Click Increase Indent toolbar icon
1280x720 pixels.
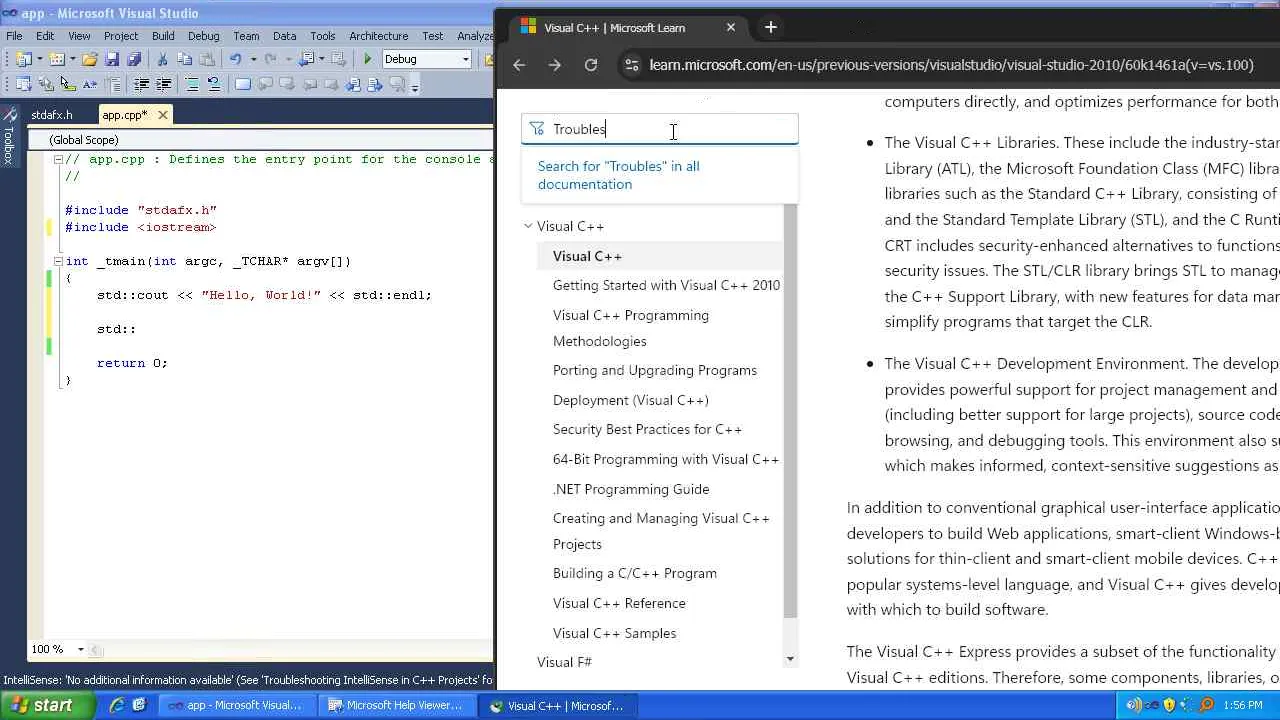(164, 85)
